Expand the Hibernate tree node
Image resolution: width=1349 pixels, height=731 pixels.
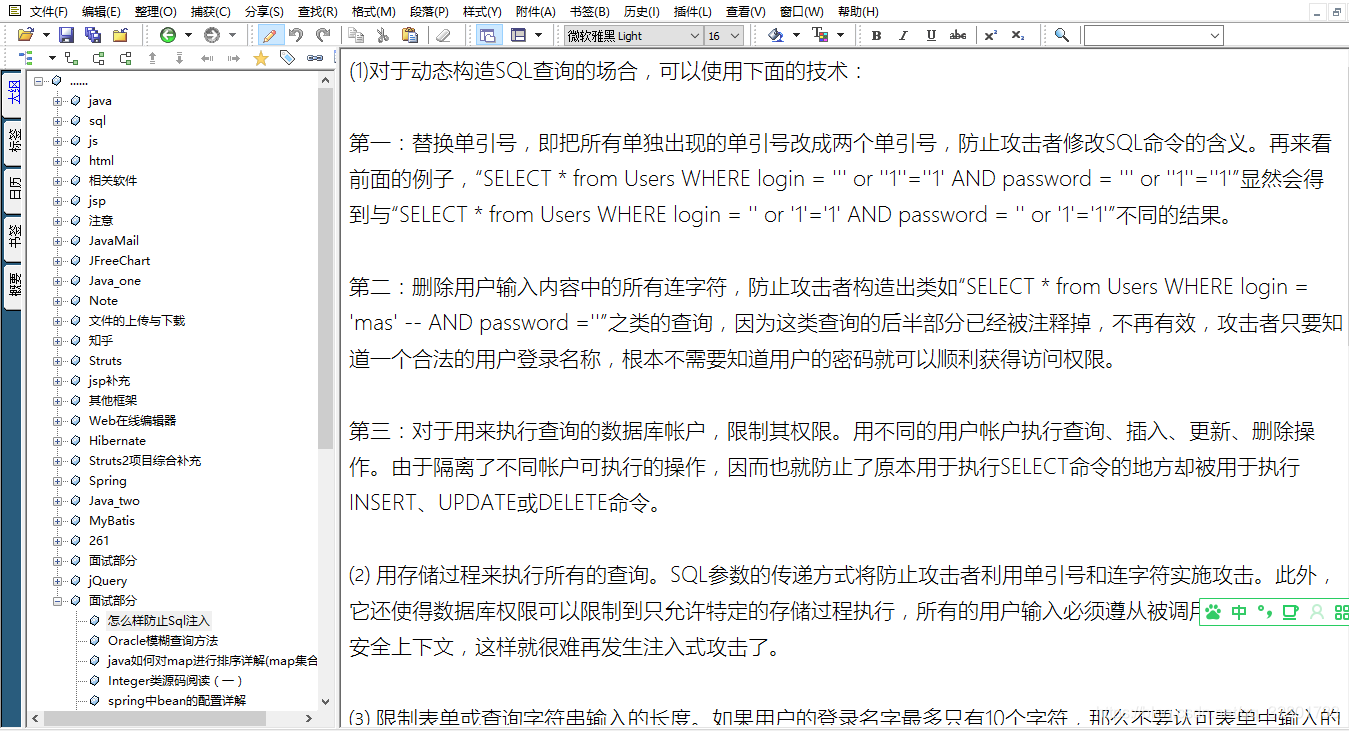coord(58,440)
